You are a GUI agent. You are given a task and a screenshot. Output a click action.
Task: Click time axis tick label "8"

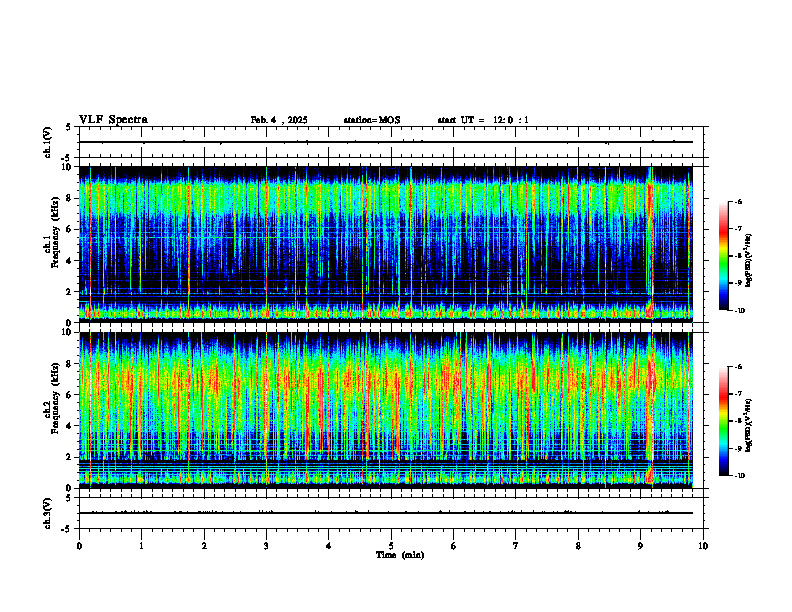[578, 546]
